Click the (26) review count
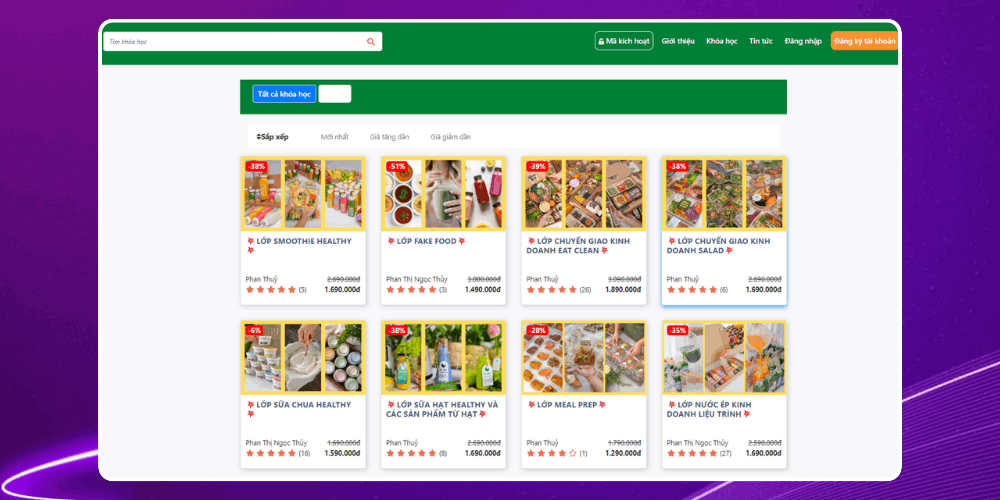This screenshot has width=1000, height=500. [585, 290]
